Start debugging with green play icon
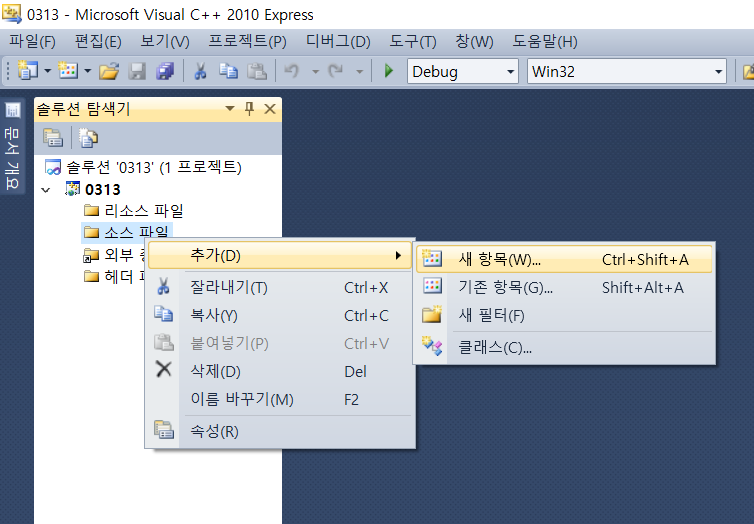The image size is (754, 524). tap(389, 71)
